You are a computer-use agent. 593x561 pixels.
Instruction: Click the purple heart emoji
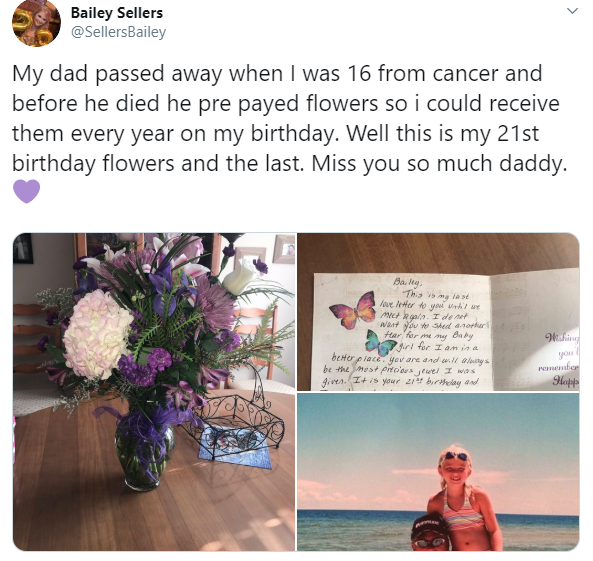coord(27,191)
